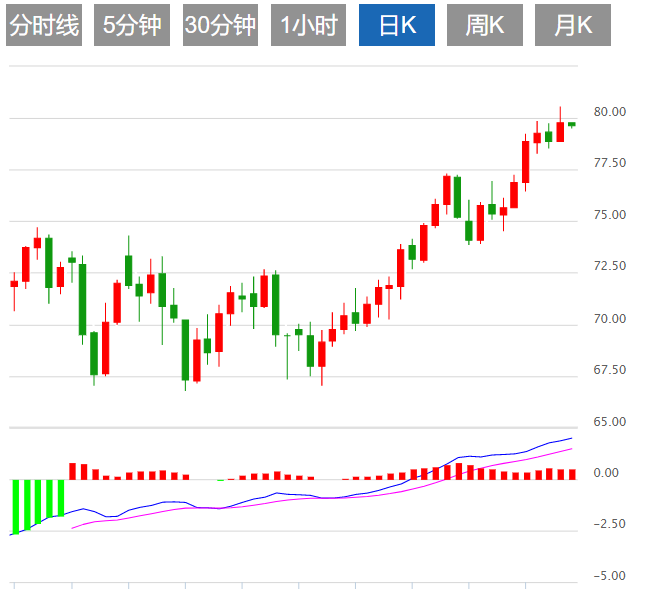Image resolution: width=646 pixels, height=589 pixels.
Task: Select the rightmost small green candlestick
Action: 572,124
